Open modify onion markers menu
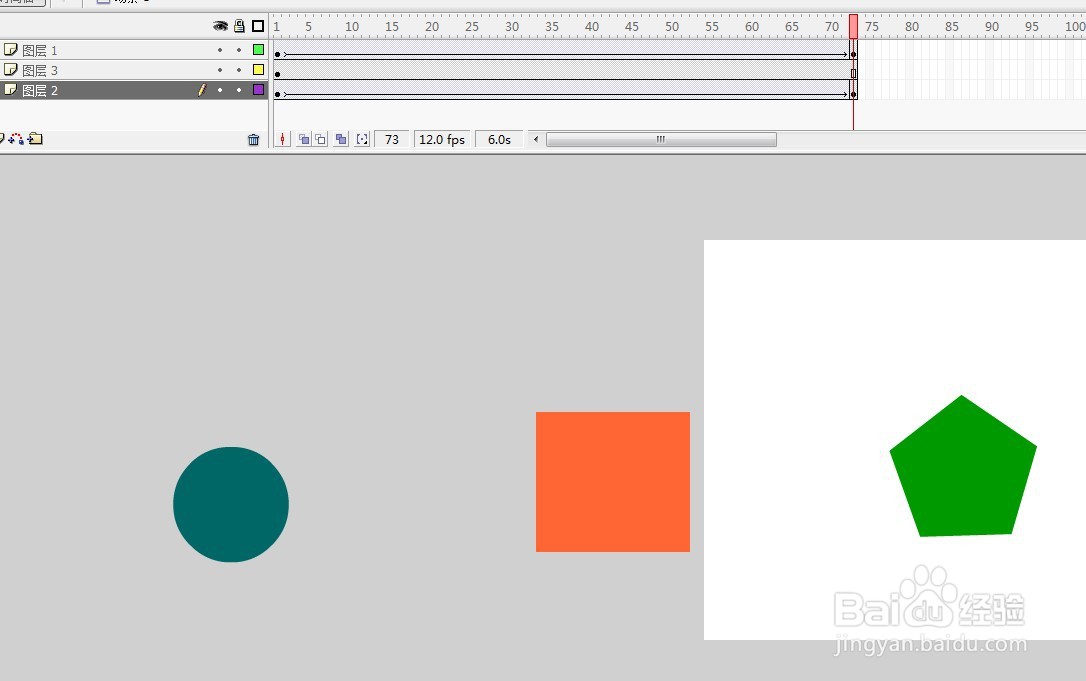Image resolution: width=1086 pixels, height=681 pixels. pyautogui.click(x=362, y=139)
